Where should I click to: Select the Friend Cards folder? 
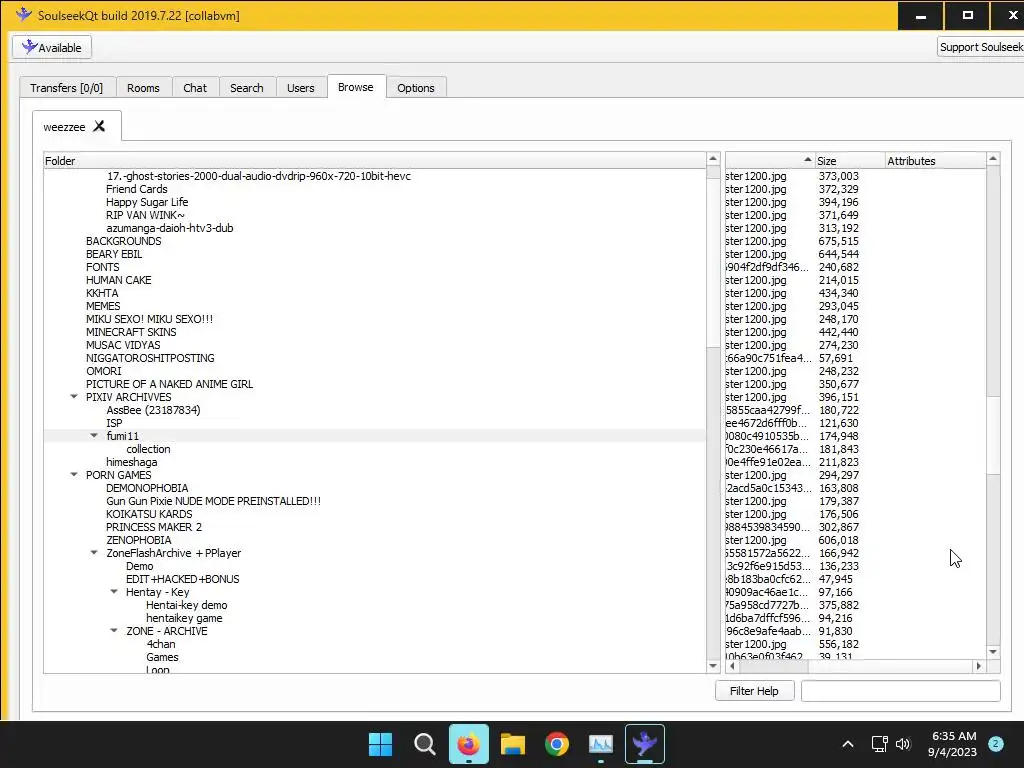coord(136,189)
